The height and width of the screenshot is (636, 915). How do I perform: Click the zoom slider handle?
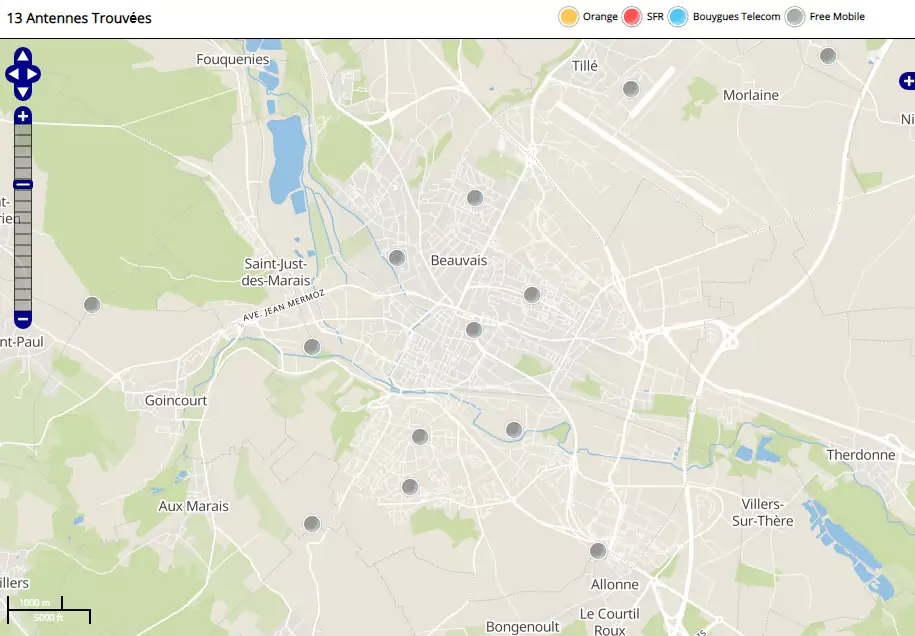[x=23, y=184]
